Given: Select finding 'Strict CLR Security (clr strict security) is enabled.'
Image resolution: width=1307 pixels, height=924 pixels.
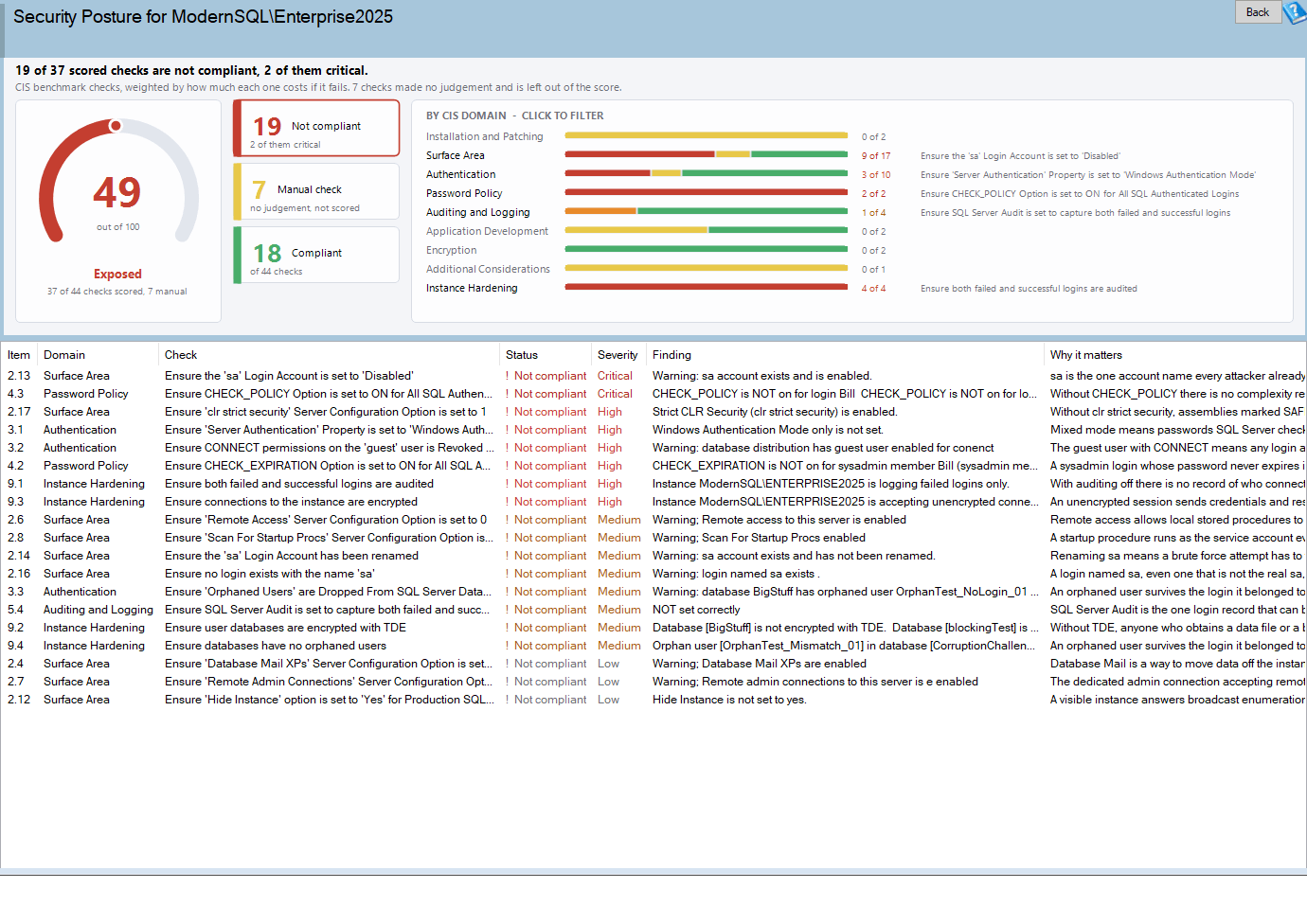Looking at the screenshot, I should pyautogui.click(x=775, y=412).
